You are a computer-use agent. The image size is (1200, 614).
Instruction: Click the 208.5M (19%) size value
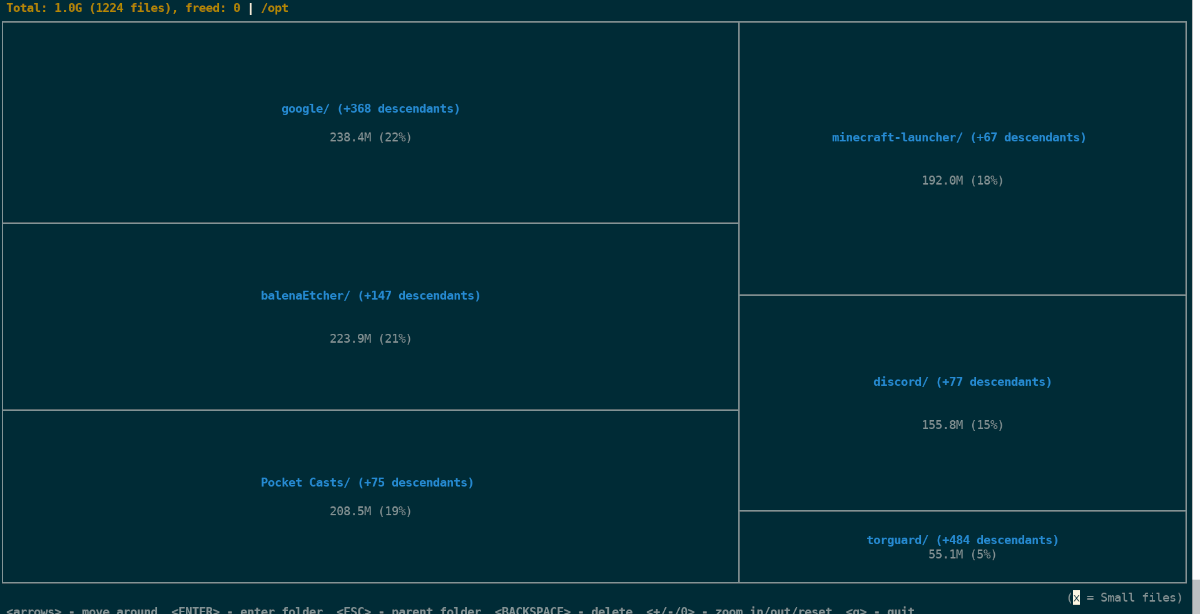[370, 511]
